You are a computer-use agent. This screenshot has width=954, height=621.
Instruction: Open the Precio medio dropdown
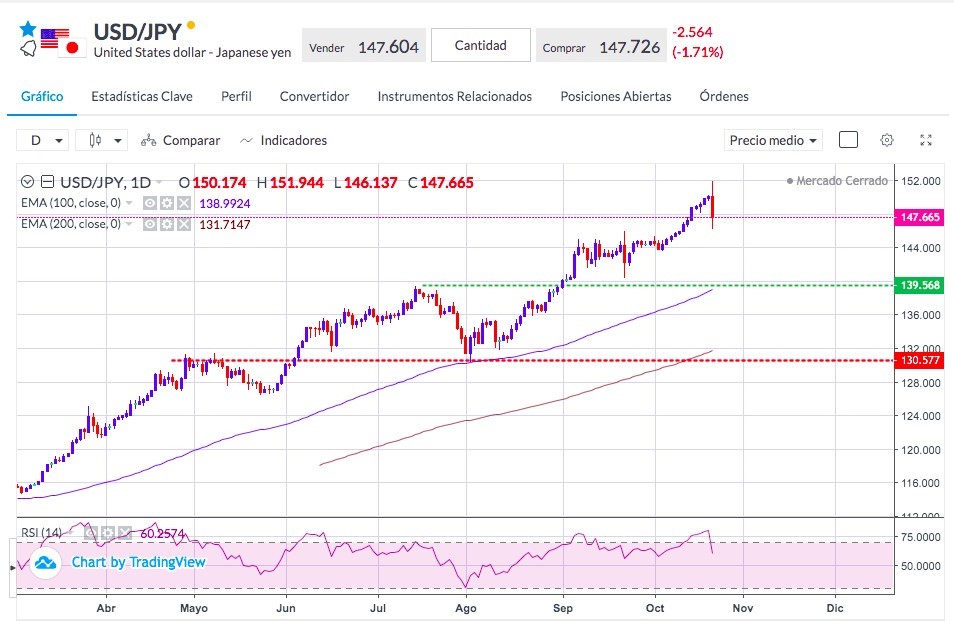[773, 141]
